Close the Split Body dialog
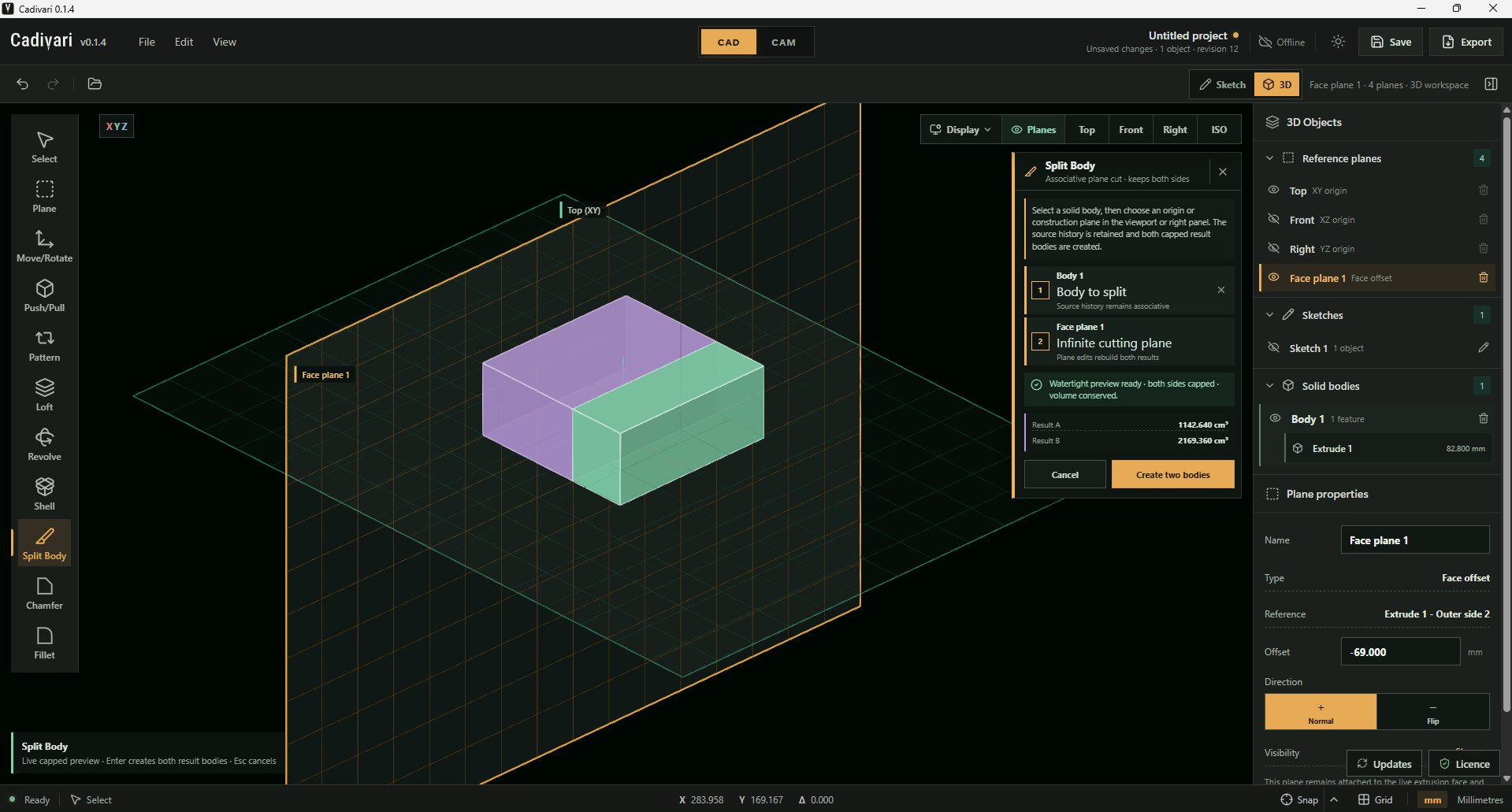 tap(1223, 172)
